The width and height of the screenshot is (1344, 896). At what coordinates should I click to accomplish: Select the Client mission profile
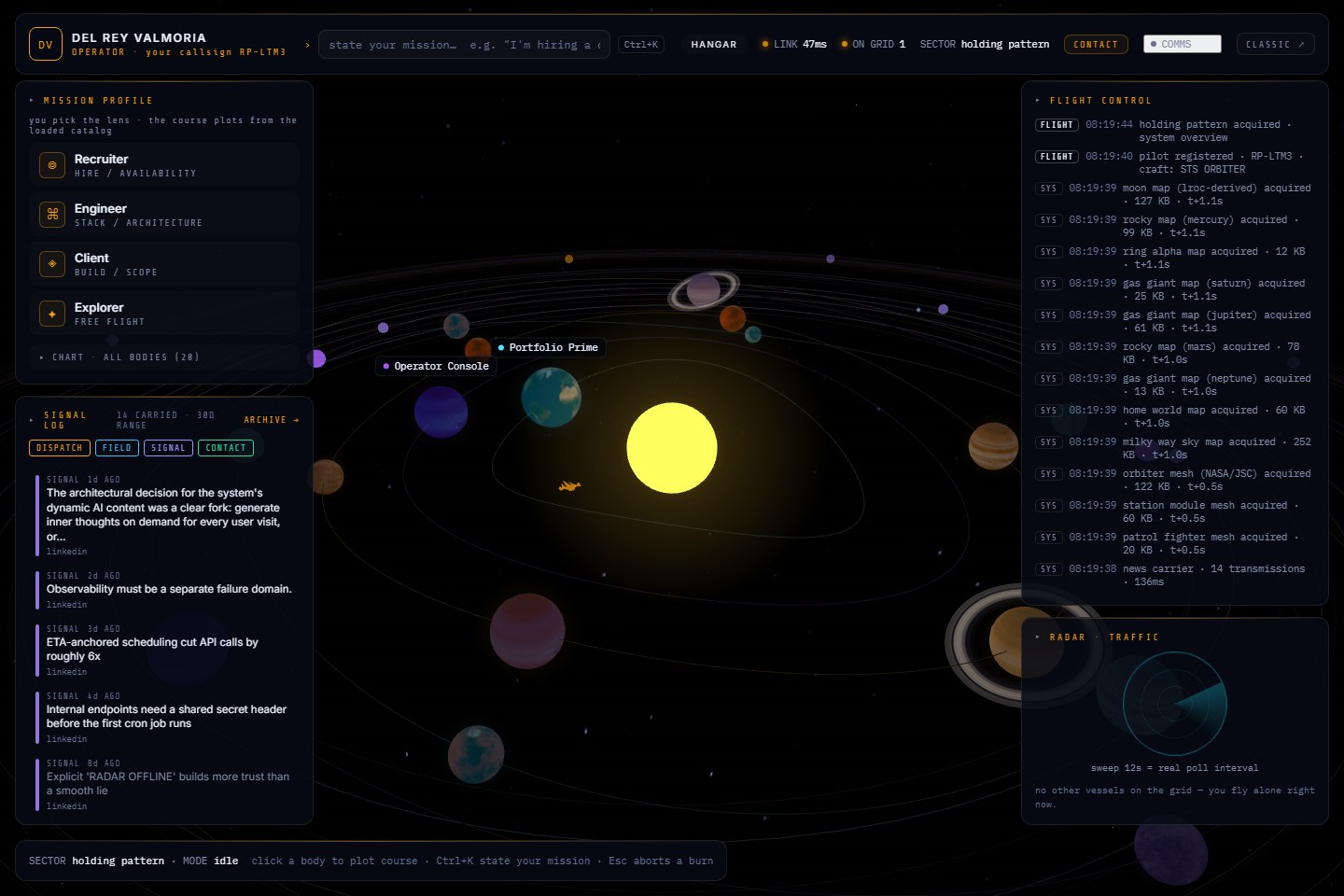[x=164, y=264]
